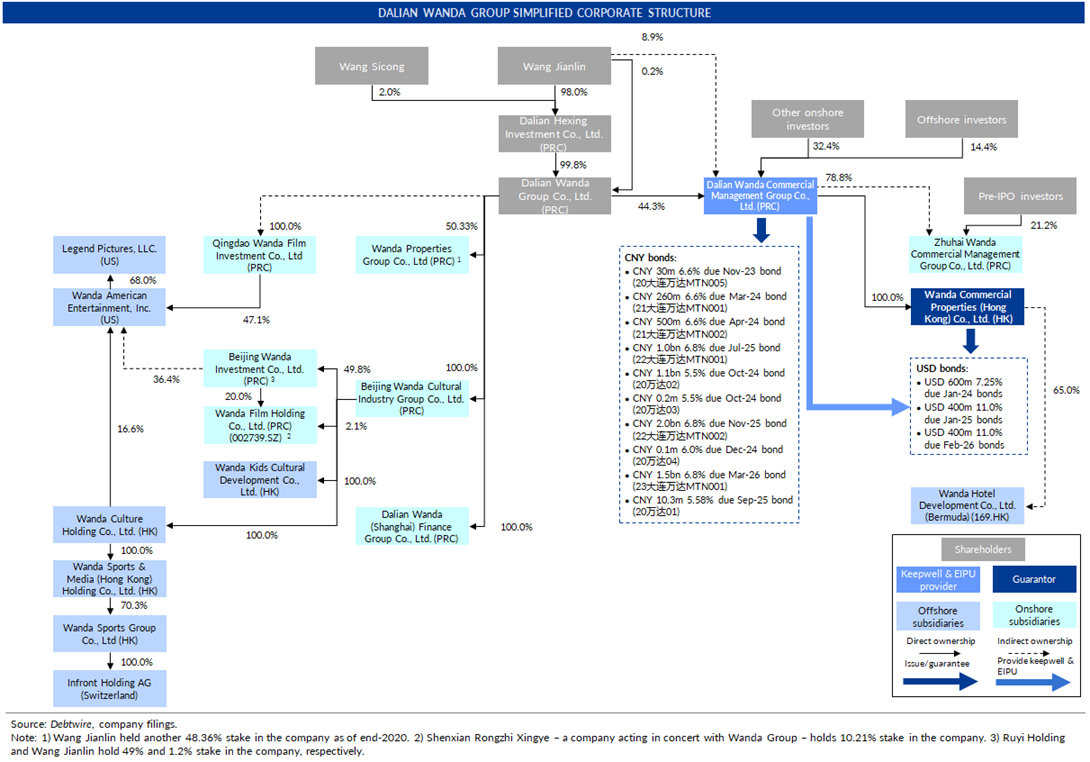Viewport: 1090px width, 762px height.
Task: Click the Wang Jianlin shareholder box
Action: tap(554, 67)
